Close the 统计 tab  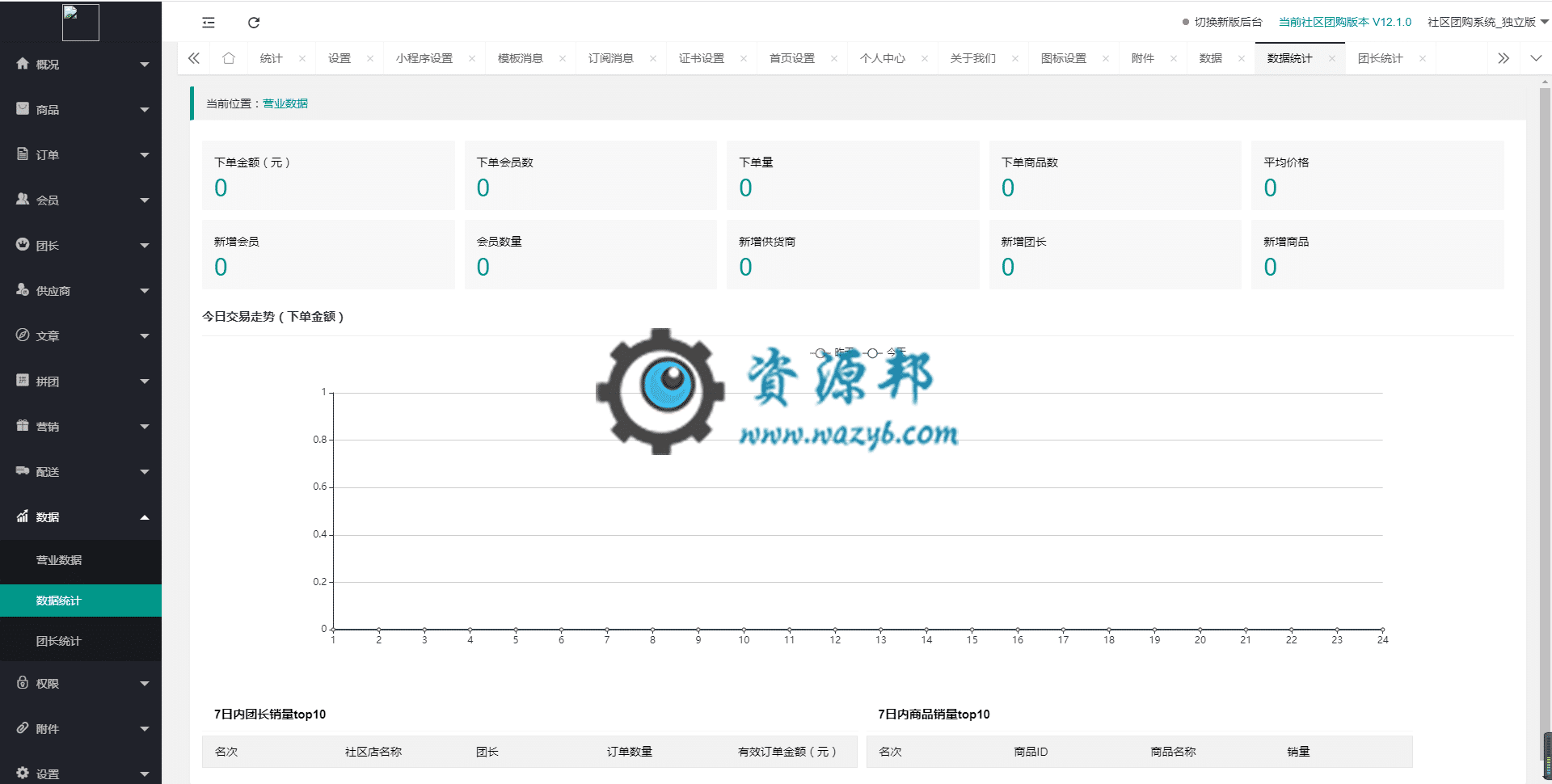(302, 58)
